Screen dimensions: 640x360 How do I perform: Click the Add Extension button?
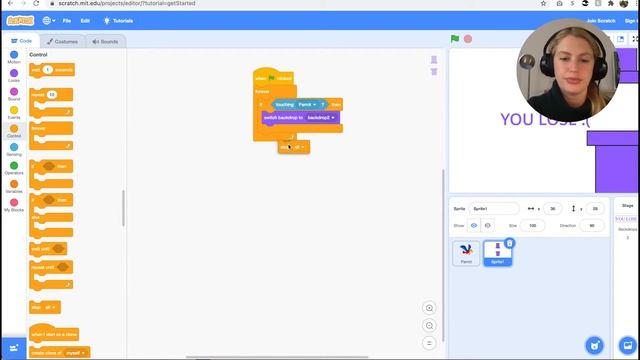14,348
